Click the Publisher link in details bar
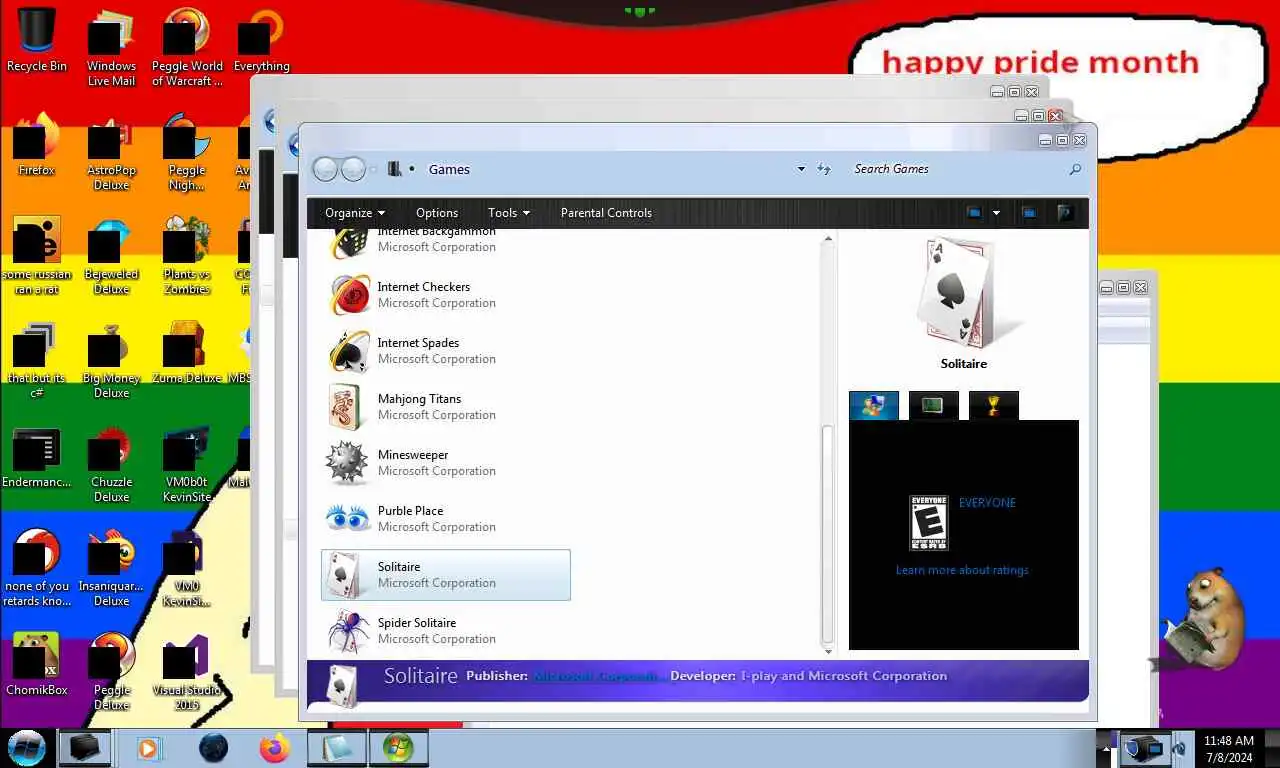The image size is (1280, 768). [x=596, y=676]
